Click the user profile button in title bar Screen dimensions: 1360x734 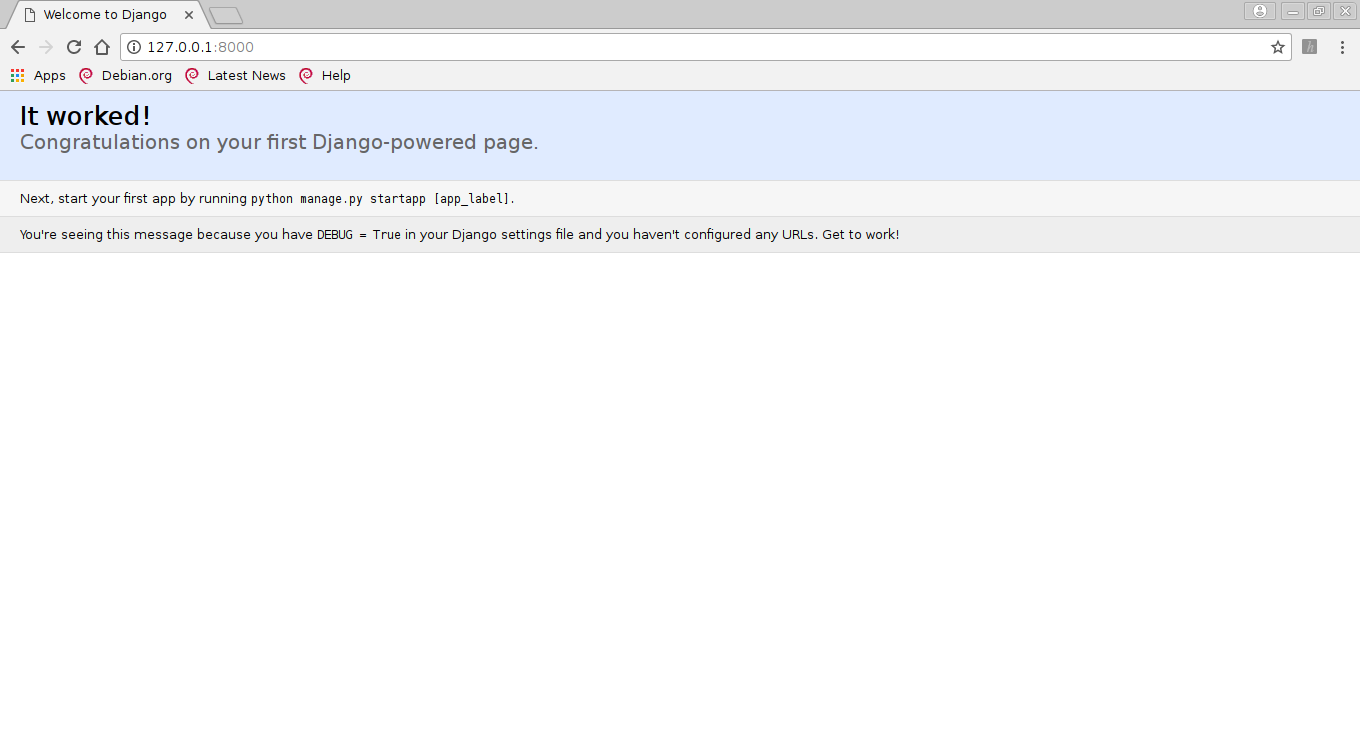pos(1260,11)
